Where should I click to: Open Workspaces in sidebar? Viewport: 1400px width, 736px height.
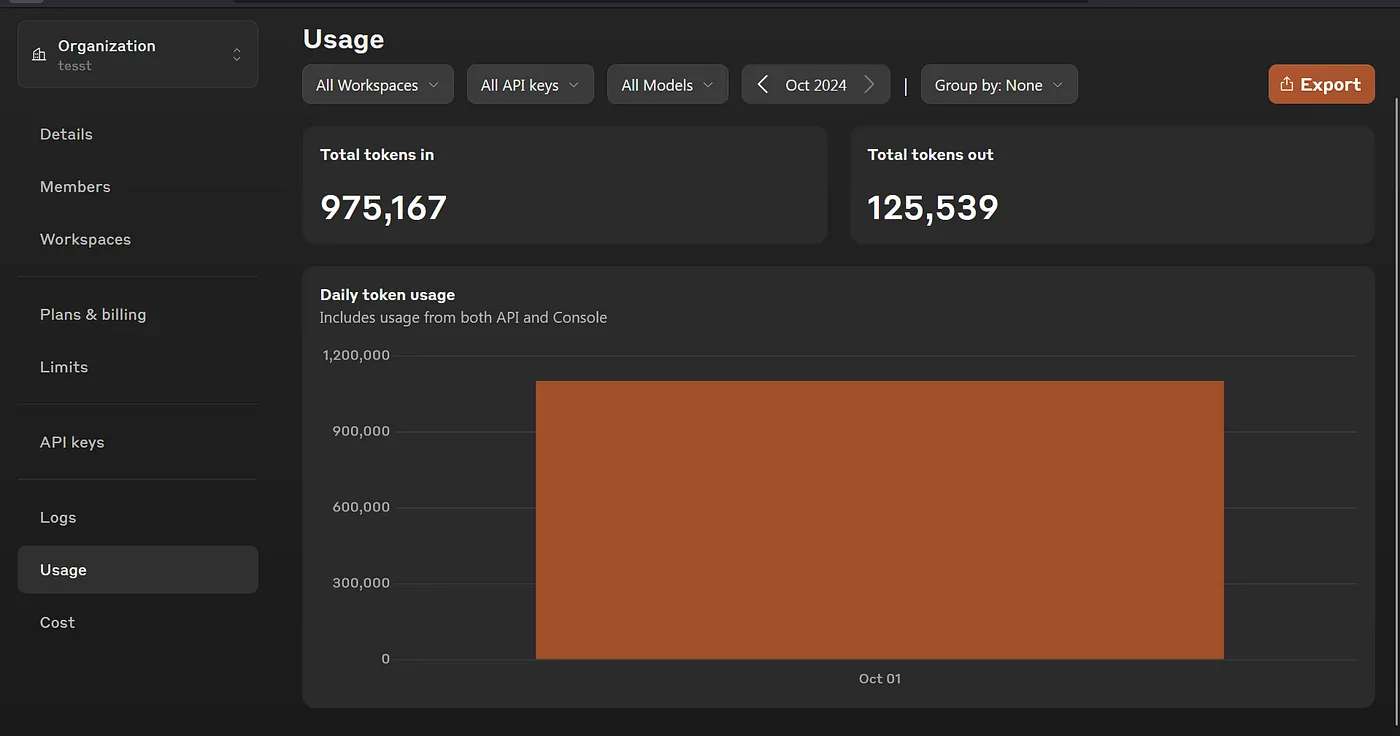pos(85,239)
